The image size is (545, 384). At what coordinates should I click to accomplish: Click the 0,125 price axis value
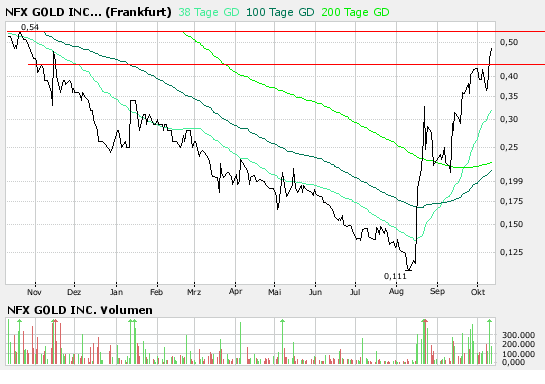pos(511,252)
